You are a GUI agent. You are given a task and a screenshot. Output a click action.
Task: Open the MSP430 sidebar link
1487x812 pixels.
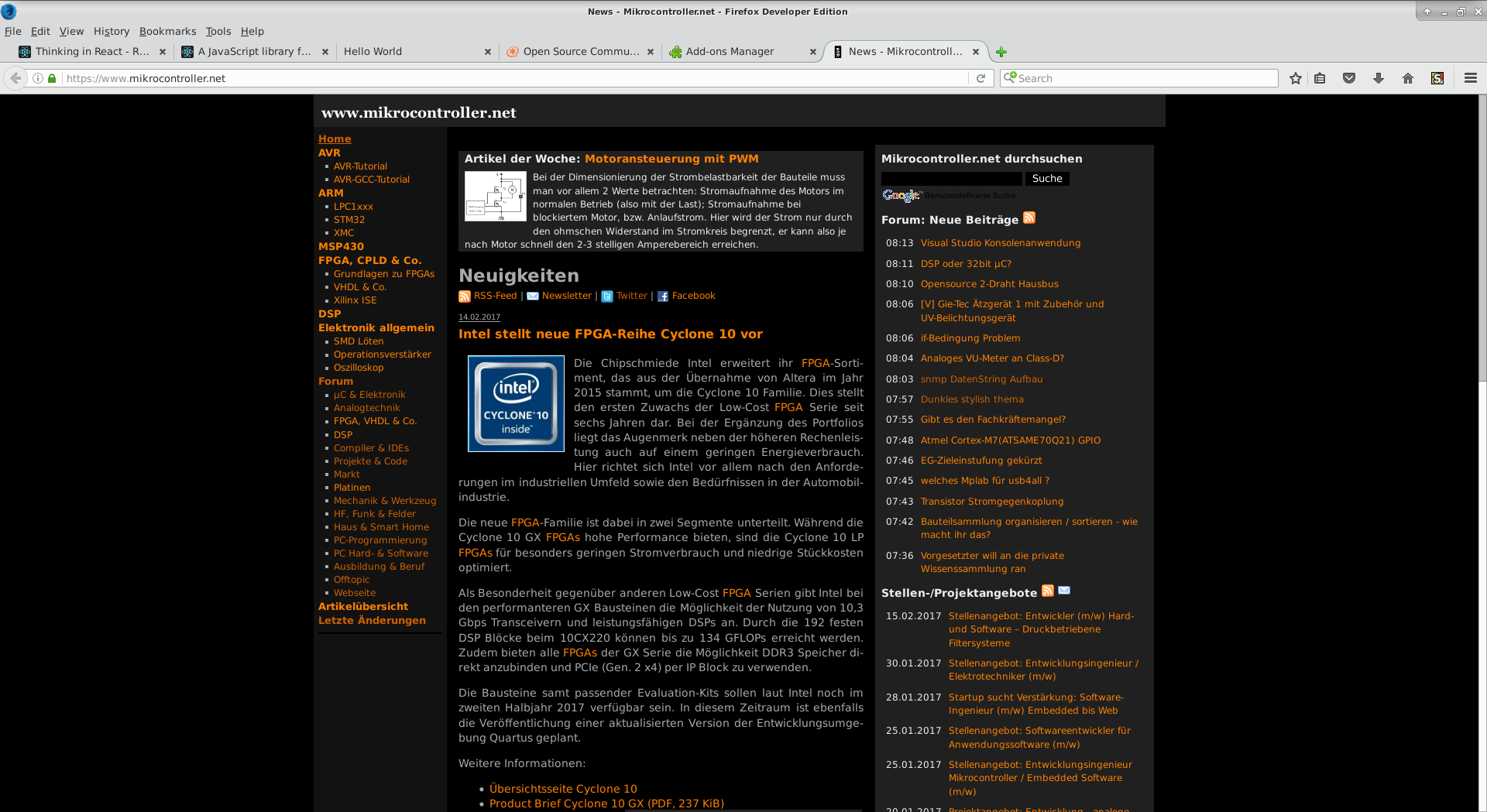(341, 247)
